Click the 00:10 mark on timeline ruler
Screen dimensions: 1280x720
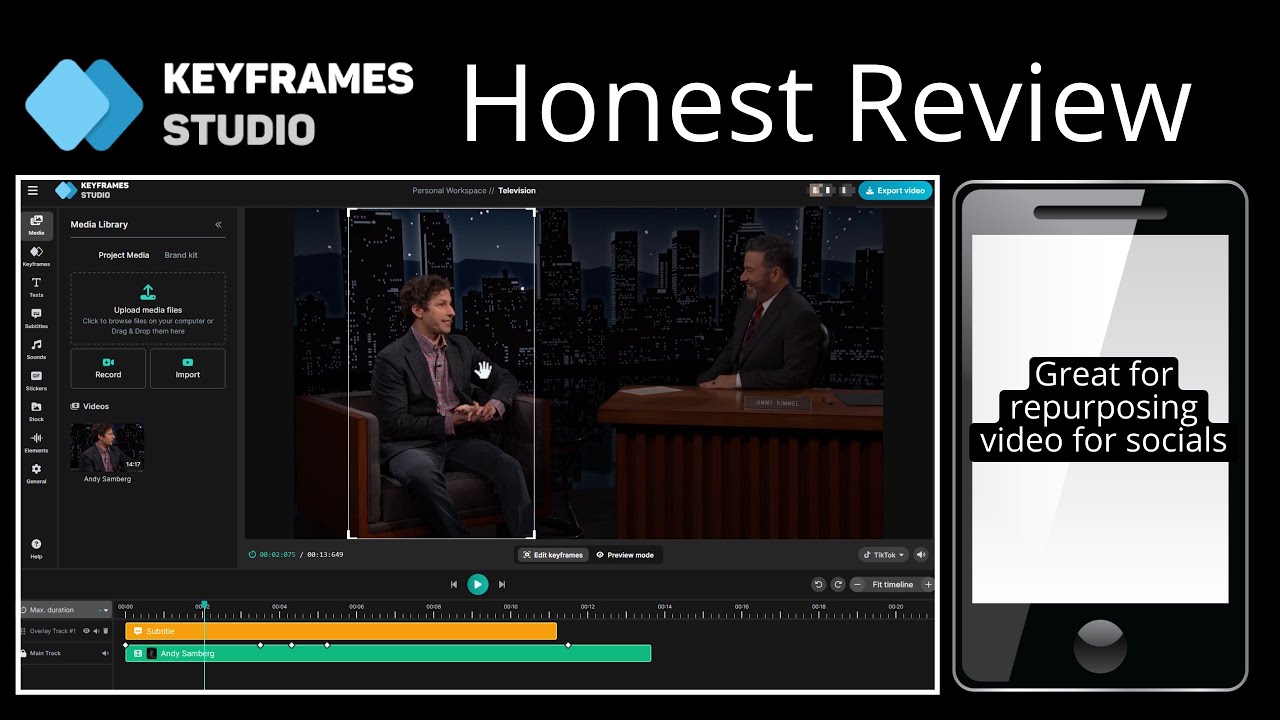tap(510, 606)
